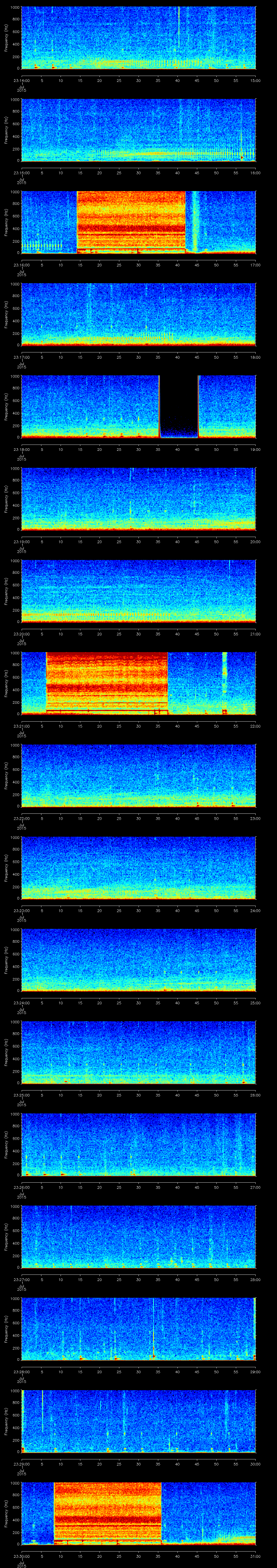Screen dimensions: 277x1568
Task: Select the spectrogram plot starting at 23:14:00
Action: 139,38
